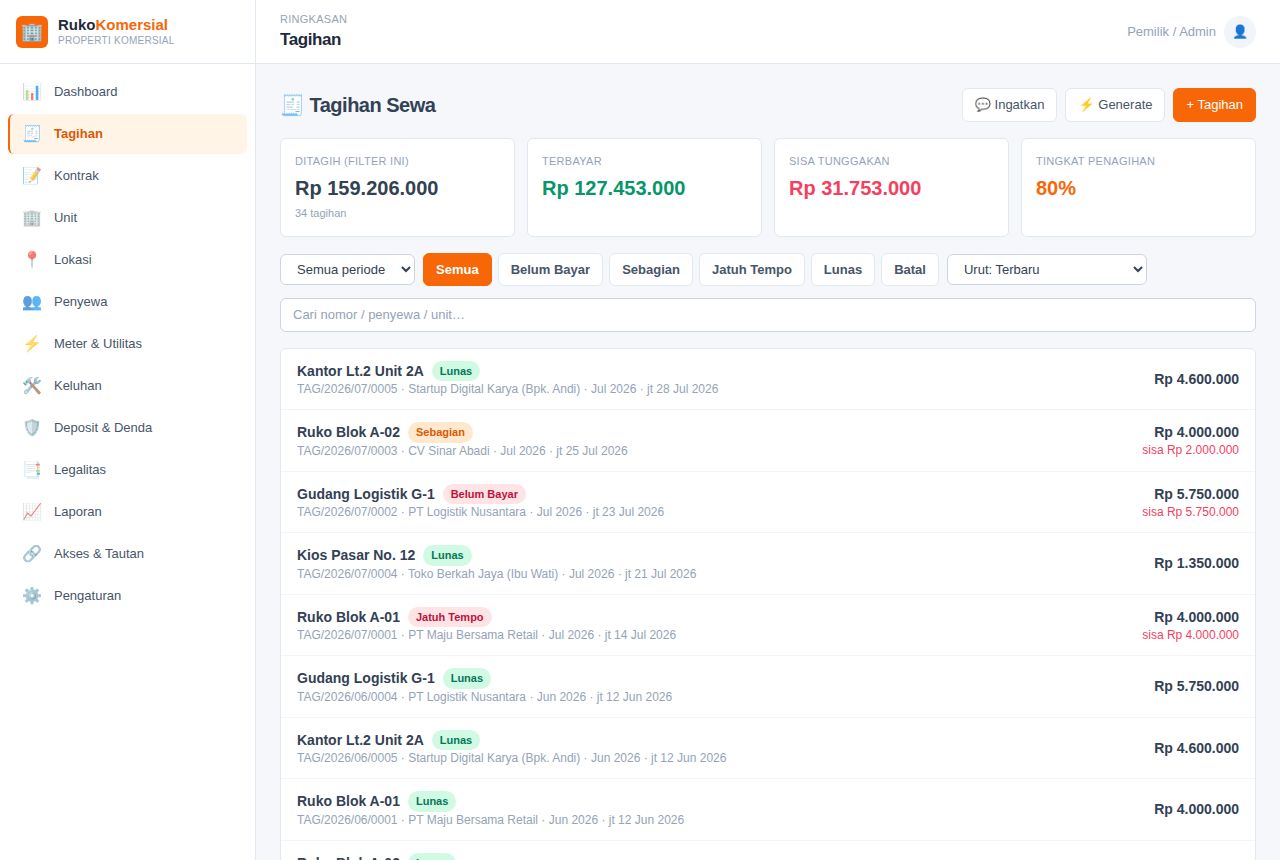Viewport: 1280px width, 860px height.
Task: Click the Sebagian badge on Ruko Blok A-02
Action: coord(440,433)
